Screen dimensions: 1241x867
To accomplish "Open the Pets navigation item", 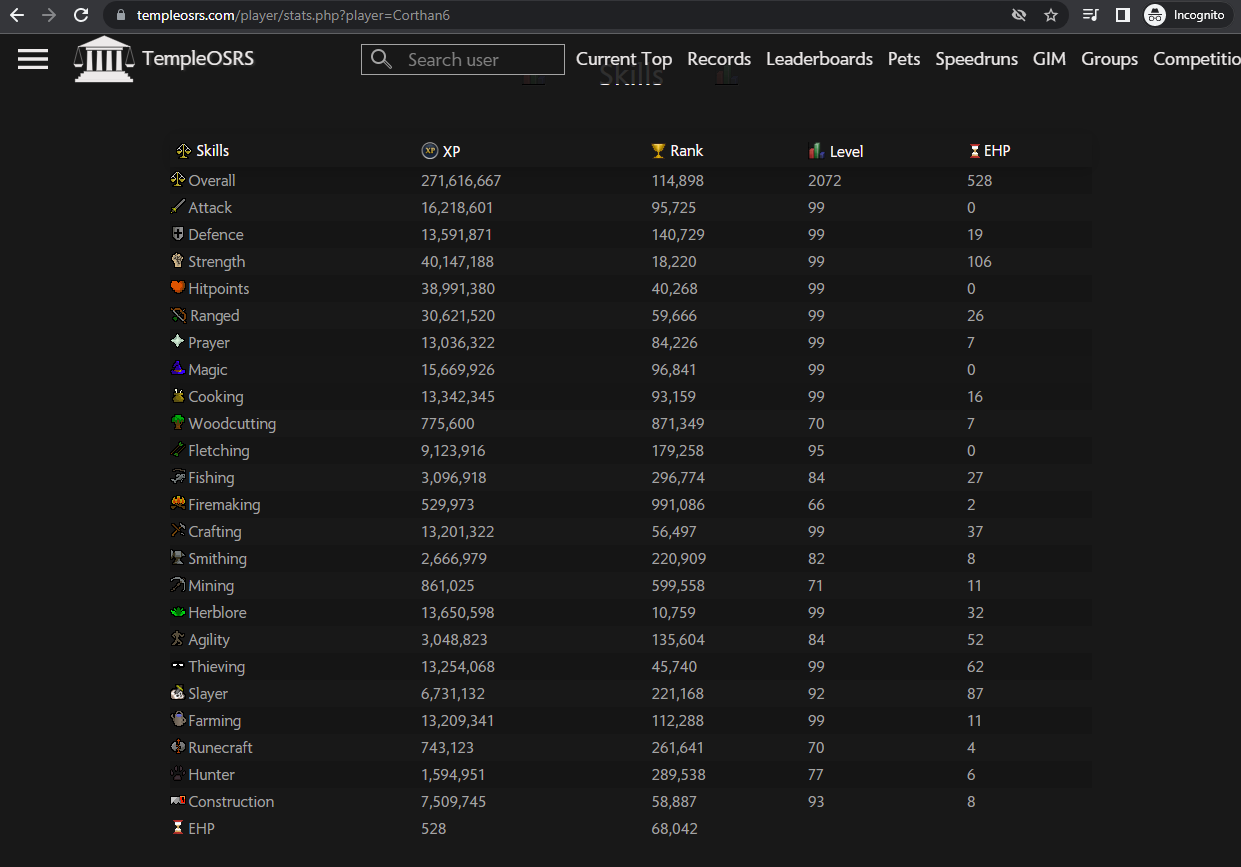I will point(904,59).
